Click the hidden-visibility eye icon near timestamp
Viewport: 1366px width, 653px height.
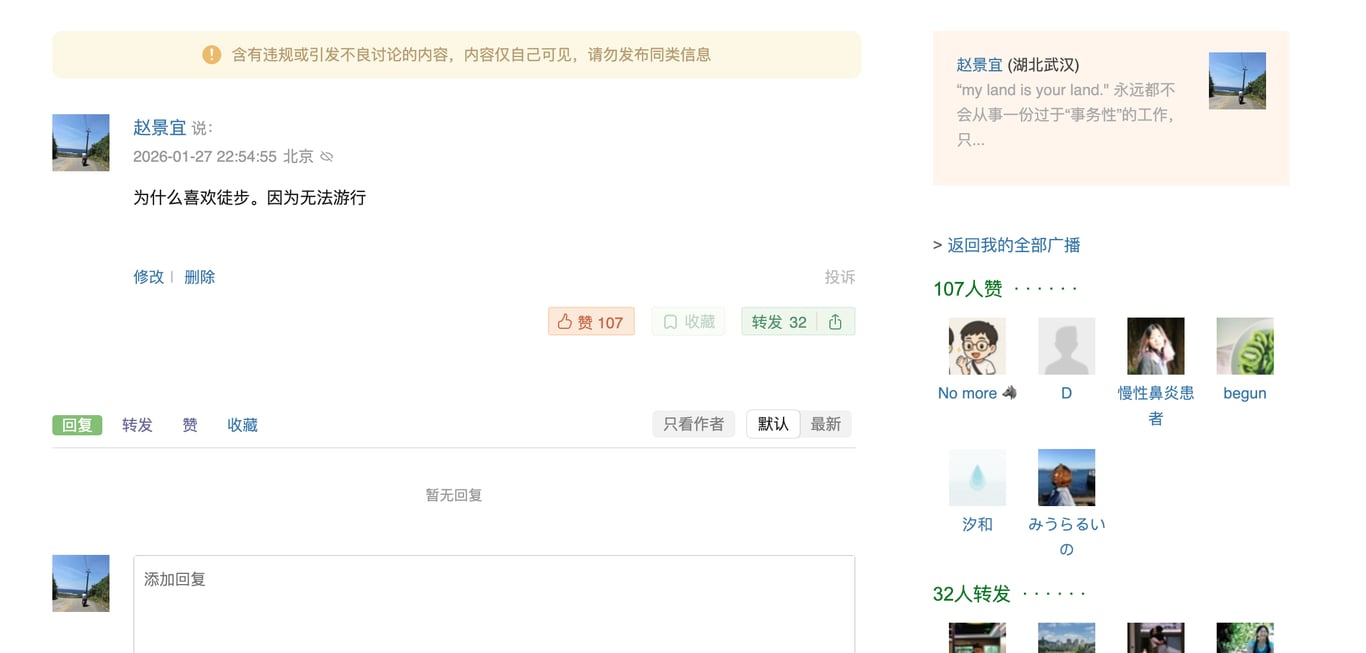point(327,157)
